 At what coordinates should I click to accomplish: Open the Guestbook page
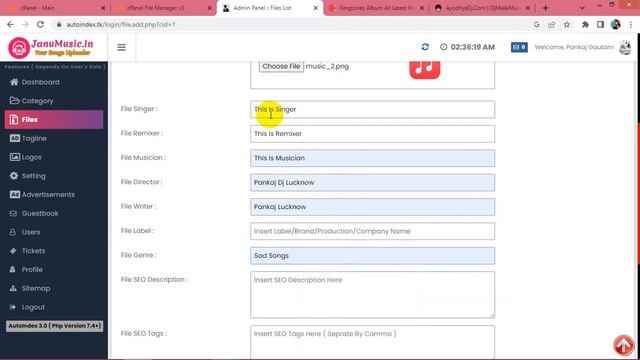click(x=54, y=213)
